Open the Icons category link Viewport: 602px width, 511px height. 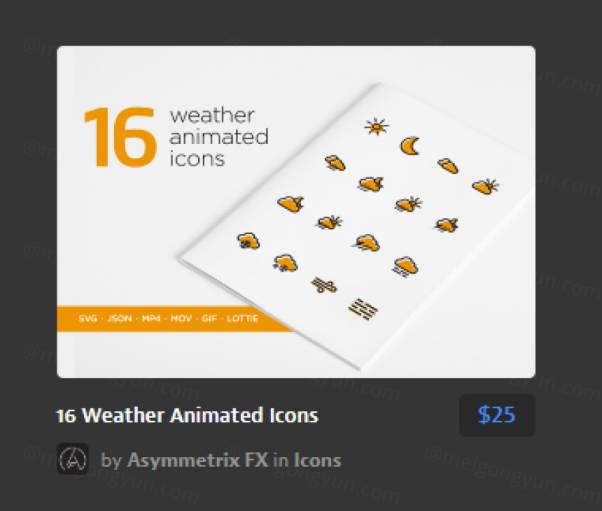(x=317, y=460)
